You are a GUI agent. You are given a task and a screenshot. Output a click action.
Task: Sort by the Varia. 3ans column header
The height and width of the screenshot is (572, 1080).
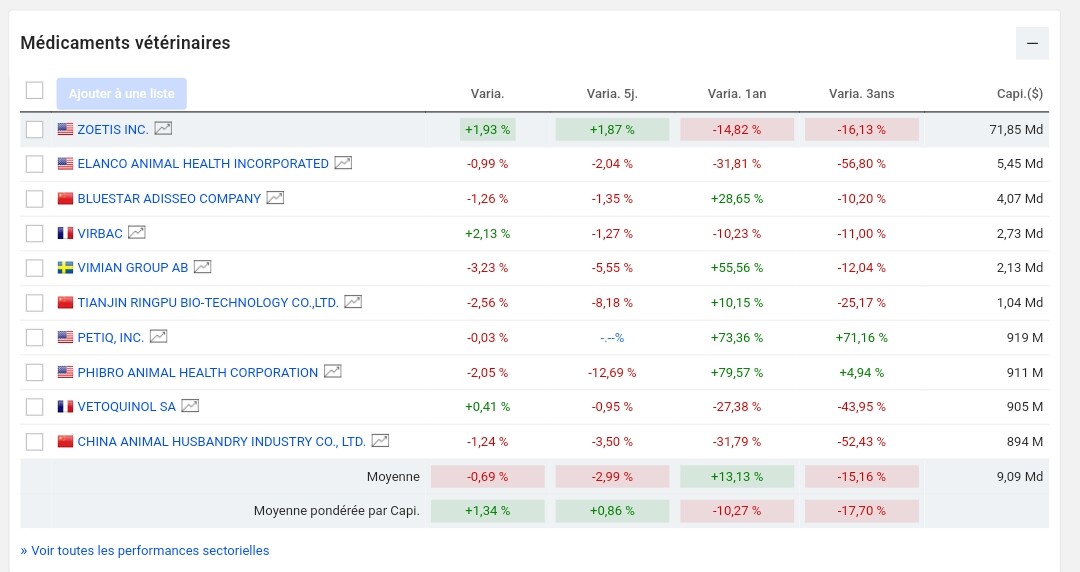(x=861, y=94)
